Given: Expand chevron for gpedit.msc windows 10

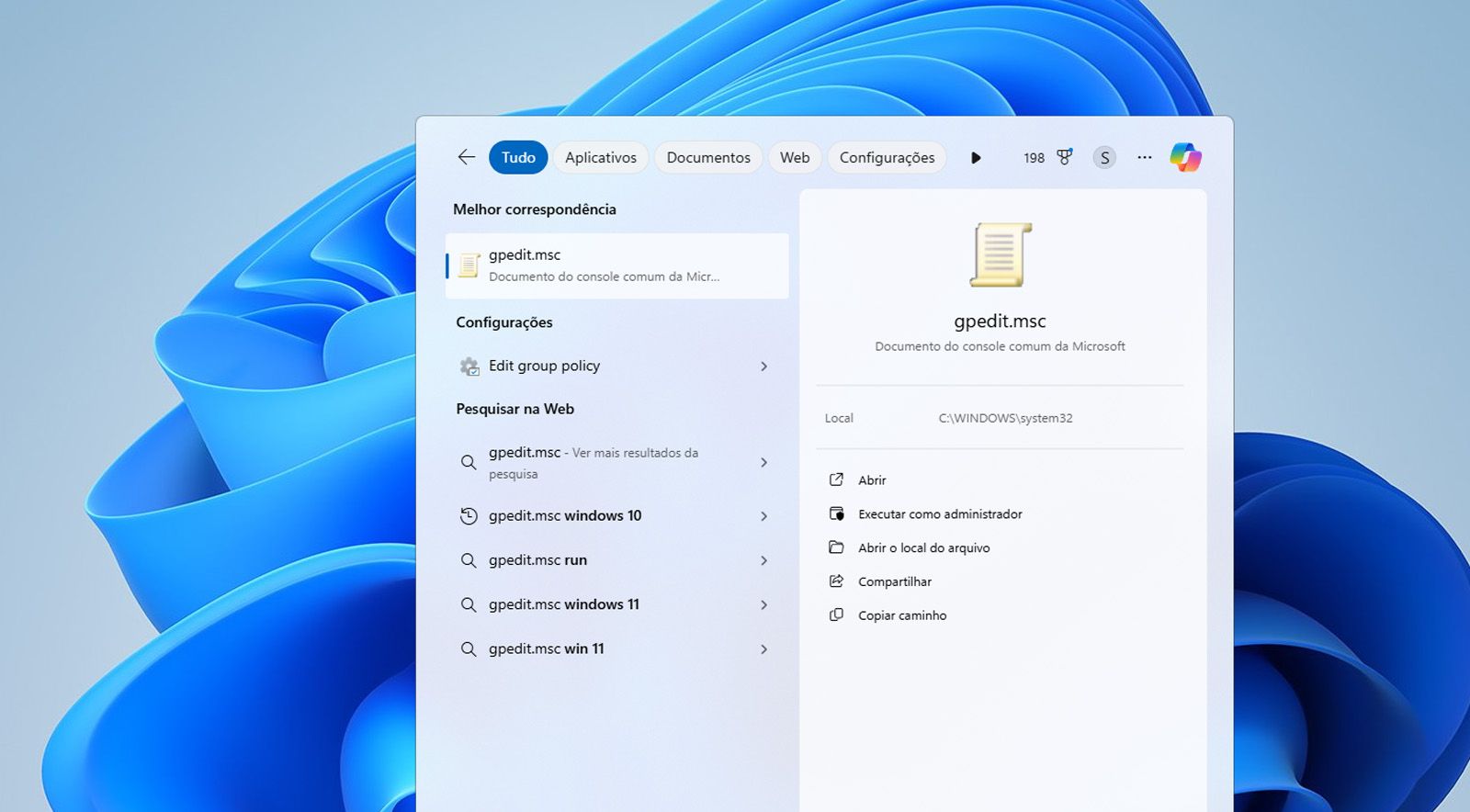Looking at the screenshot, I should [x=763, y=516].
